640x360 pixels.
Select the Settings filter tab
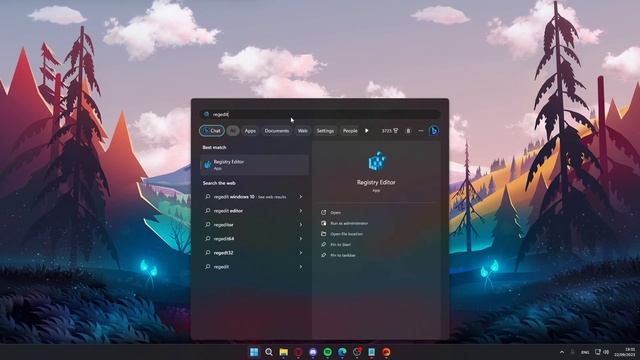tap(325, 131)
